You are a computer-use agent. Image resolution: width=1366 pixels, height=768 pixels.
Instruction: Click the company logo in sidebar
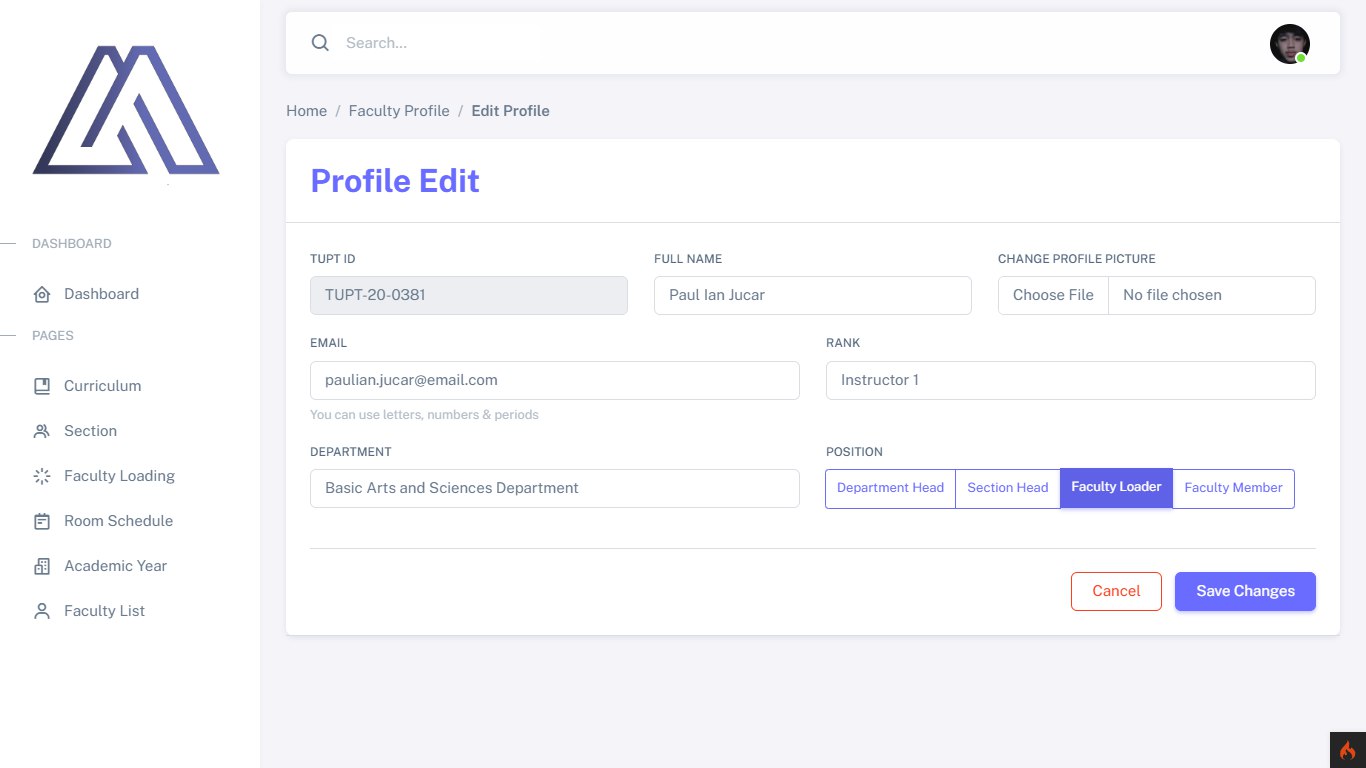point(126,110)
